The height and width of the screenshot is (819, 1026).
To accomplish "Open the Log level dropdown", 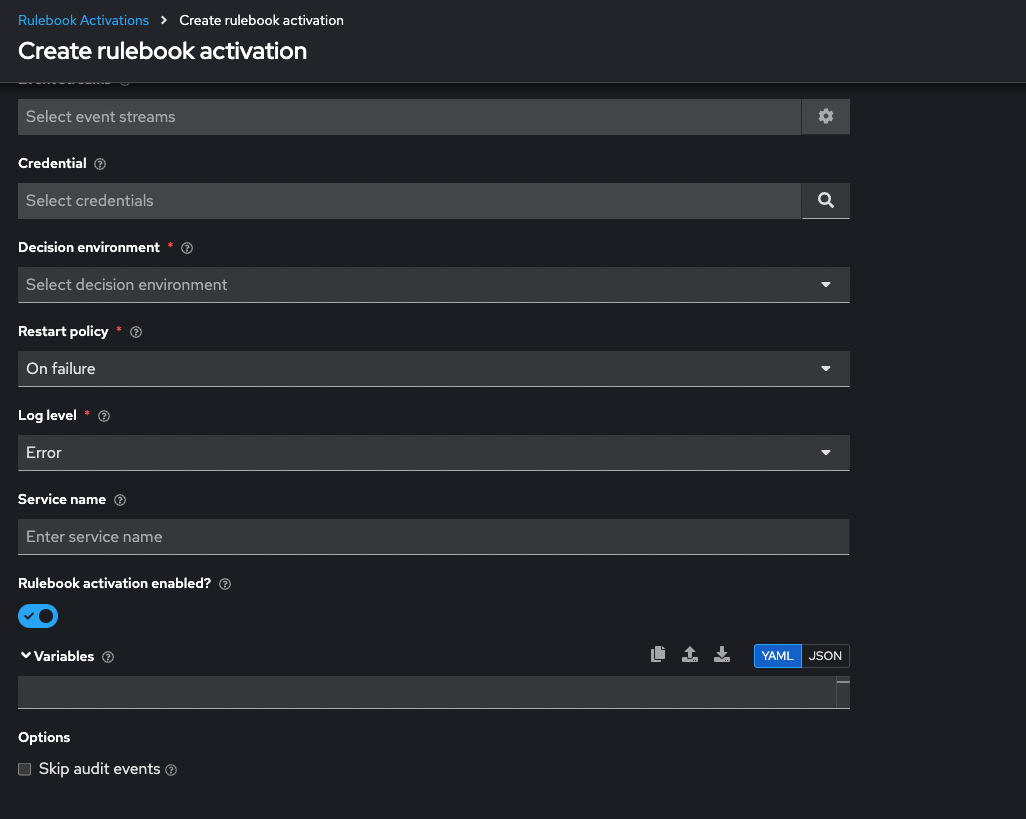I will 433,453.
